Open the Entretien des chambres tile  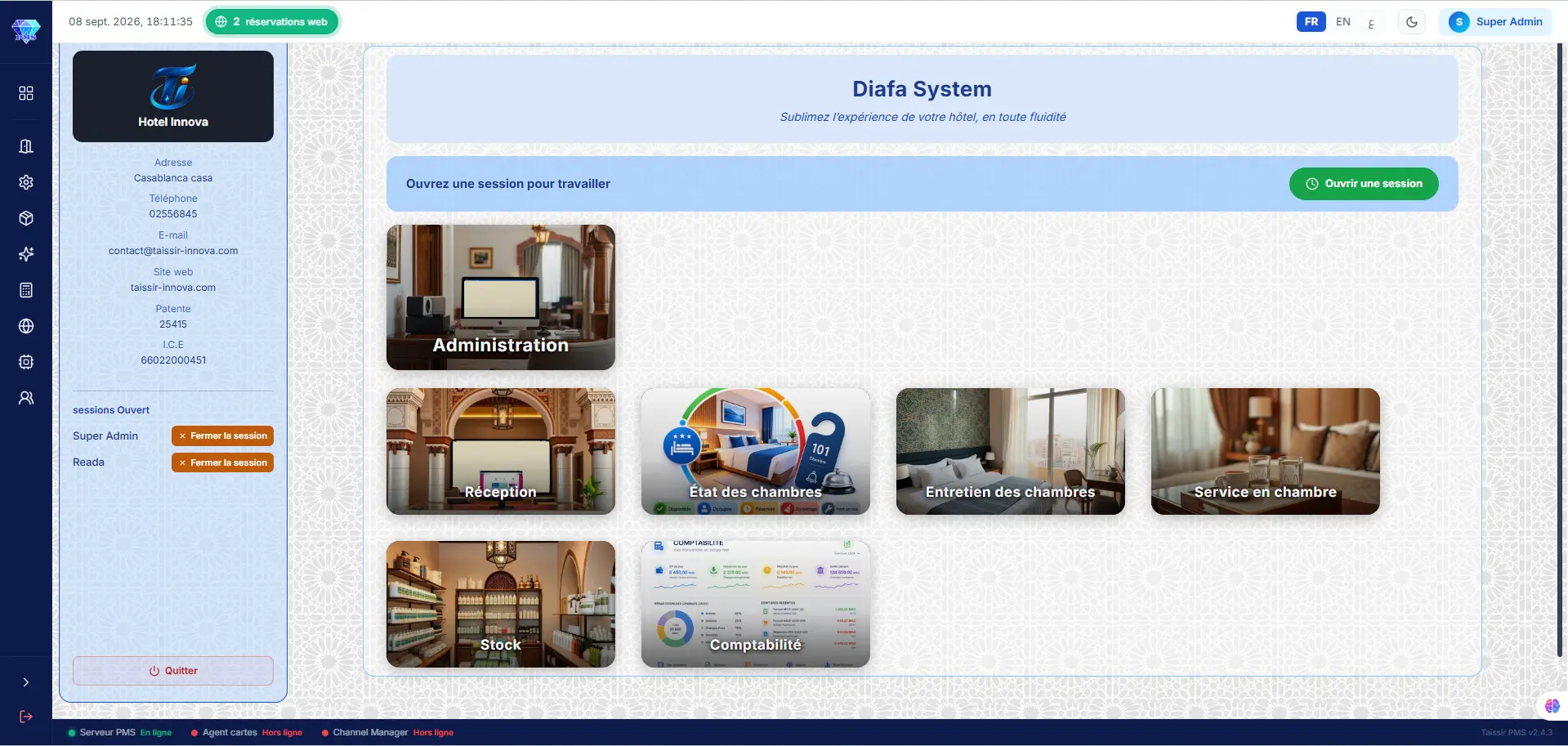[1011, 451]
